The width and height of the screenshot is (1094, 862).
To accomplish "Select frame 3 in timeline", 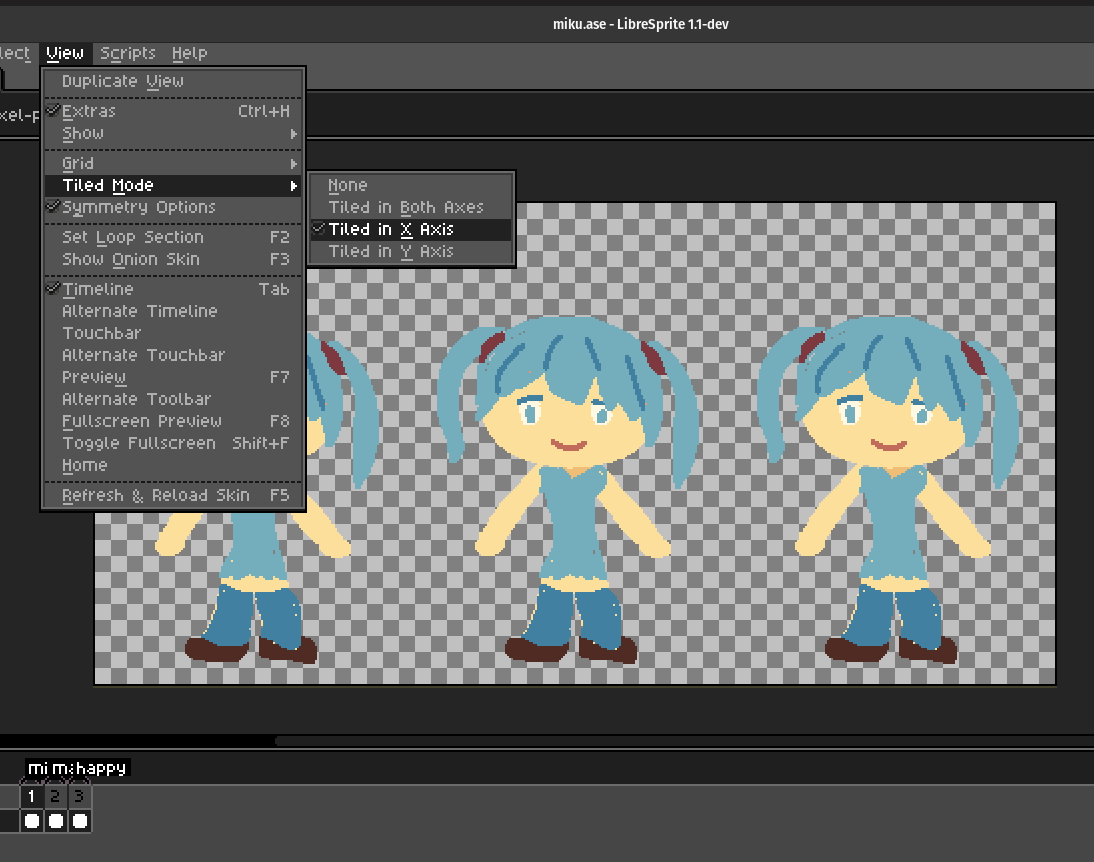I will point(79,796).
